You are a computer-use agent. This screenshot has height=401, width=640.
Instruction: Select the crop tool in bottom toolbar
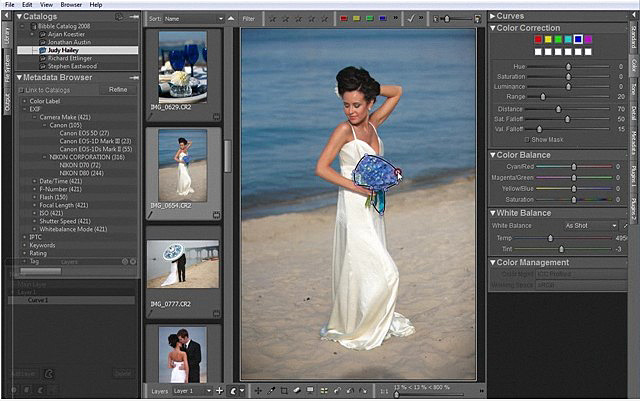(285, 390)
